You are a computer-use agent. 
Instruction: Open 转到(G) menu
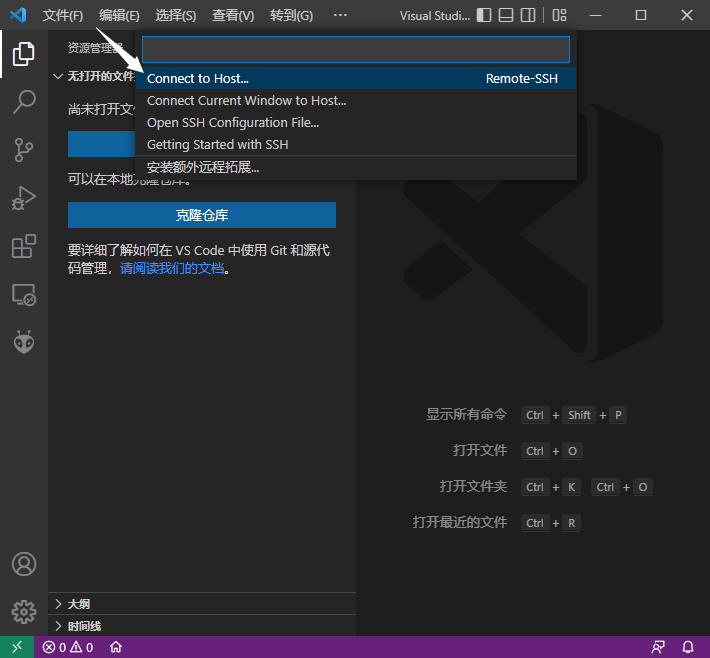(x=291, y=16)
